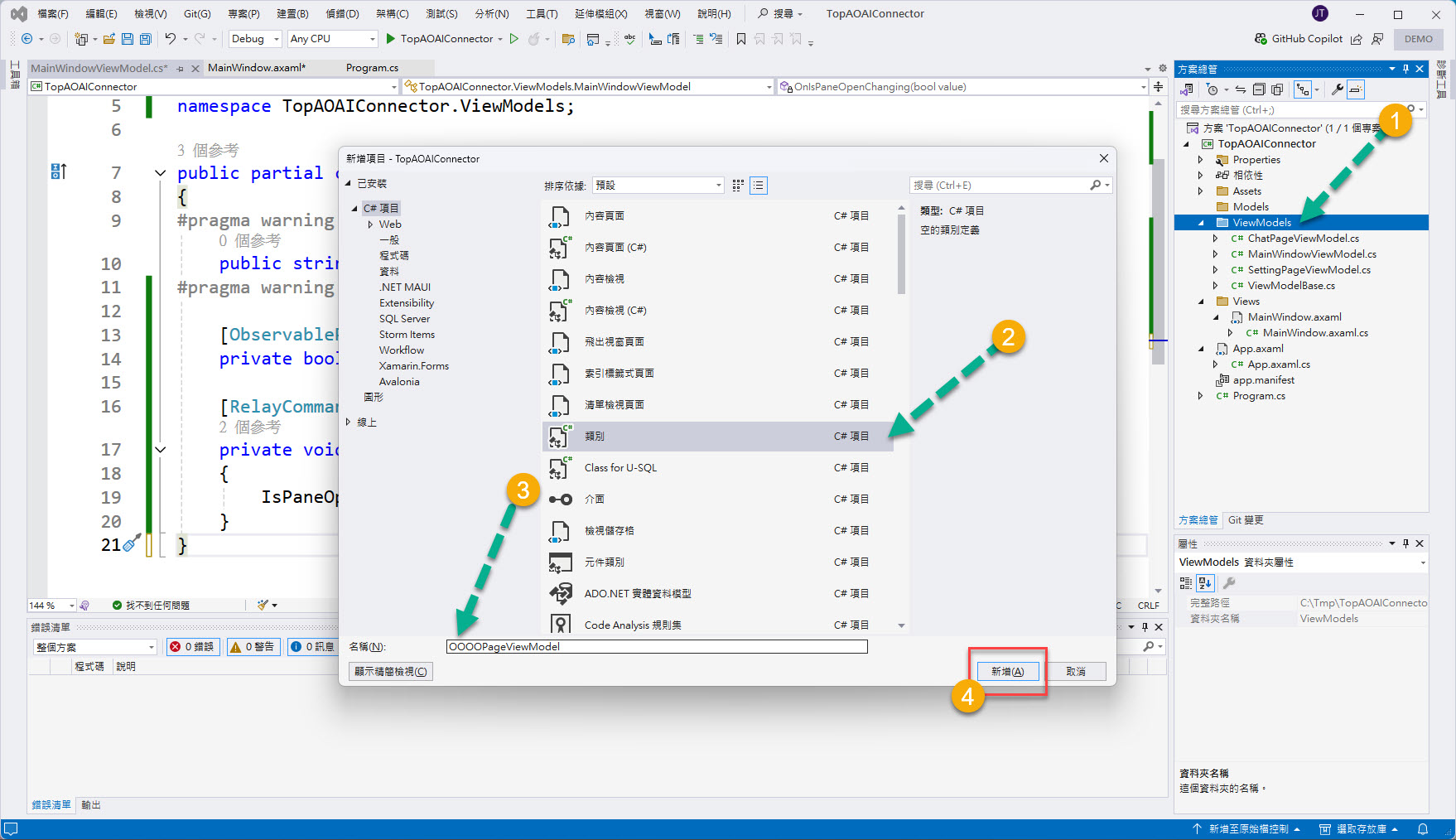
Task: Click pending changes filter clock icon
Action: (1213, 89)
